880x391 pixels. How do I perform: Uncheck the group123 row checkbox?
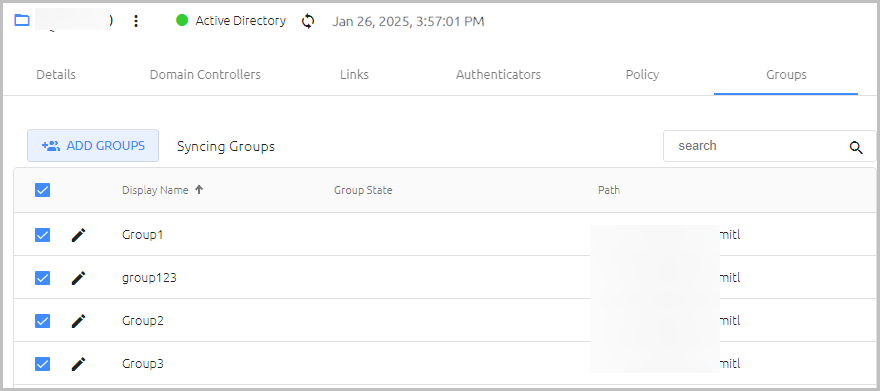click(43, 278)
